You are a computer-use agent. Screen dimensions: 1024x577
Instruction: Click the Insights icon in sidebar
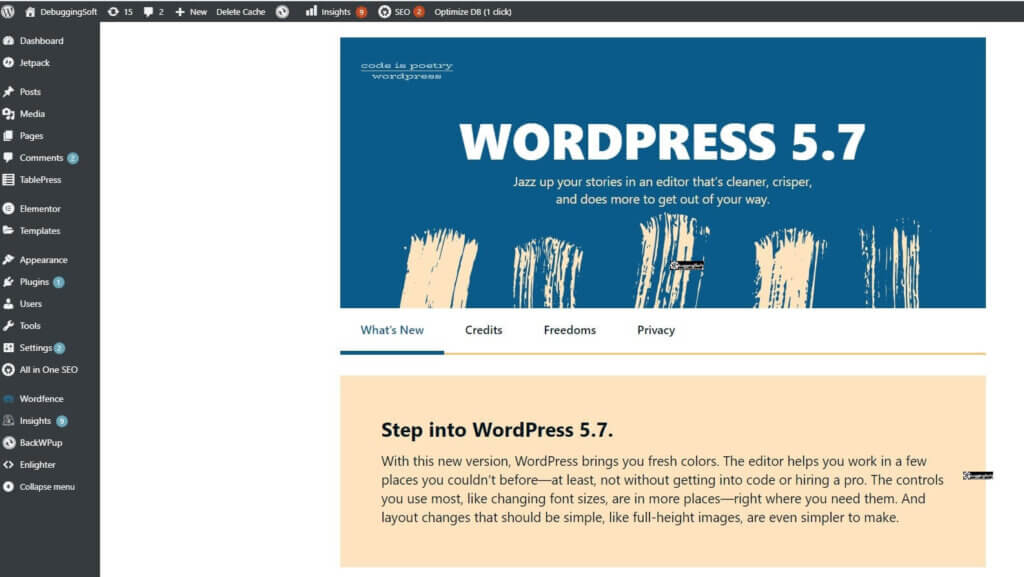pyautogui.click(x=8, y=421)
